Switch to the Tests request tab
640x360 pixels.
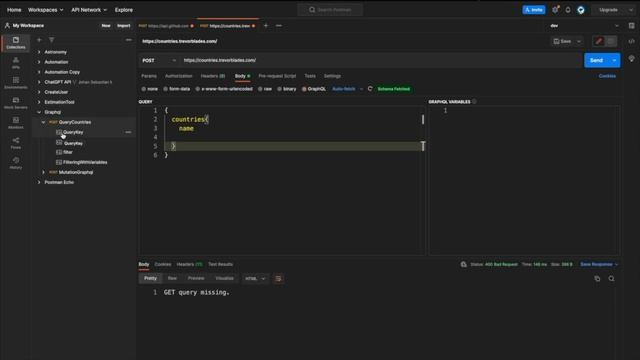(310, 76)
